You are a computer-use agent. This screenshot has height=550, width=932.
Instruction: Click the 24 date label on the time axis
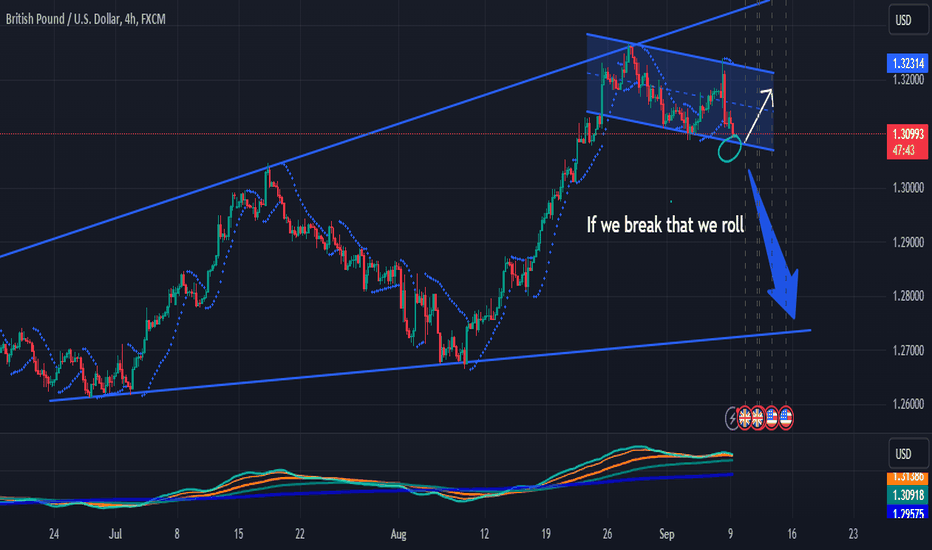click(x=54, y=534)
